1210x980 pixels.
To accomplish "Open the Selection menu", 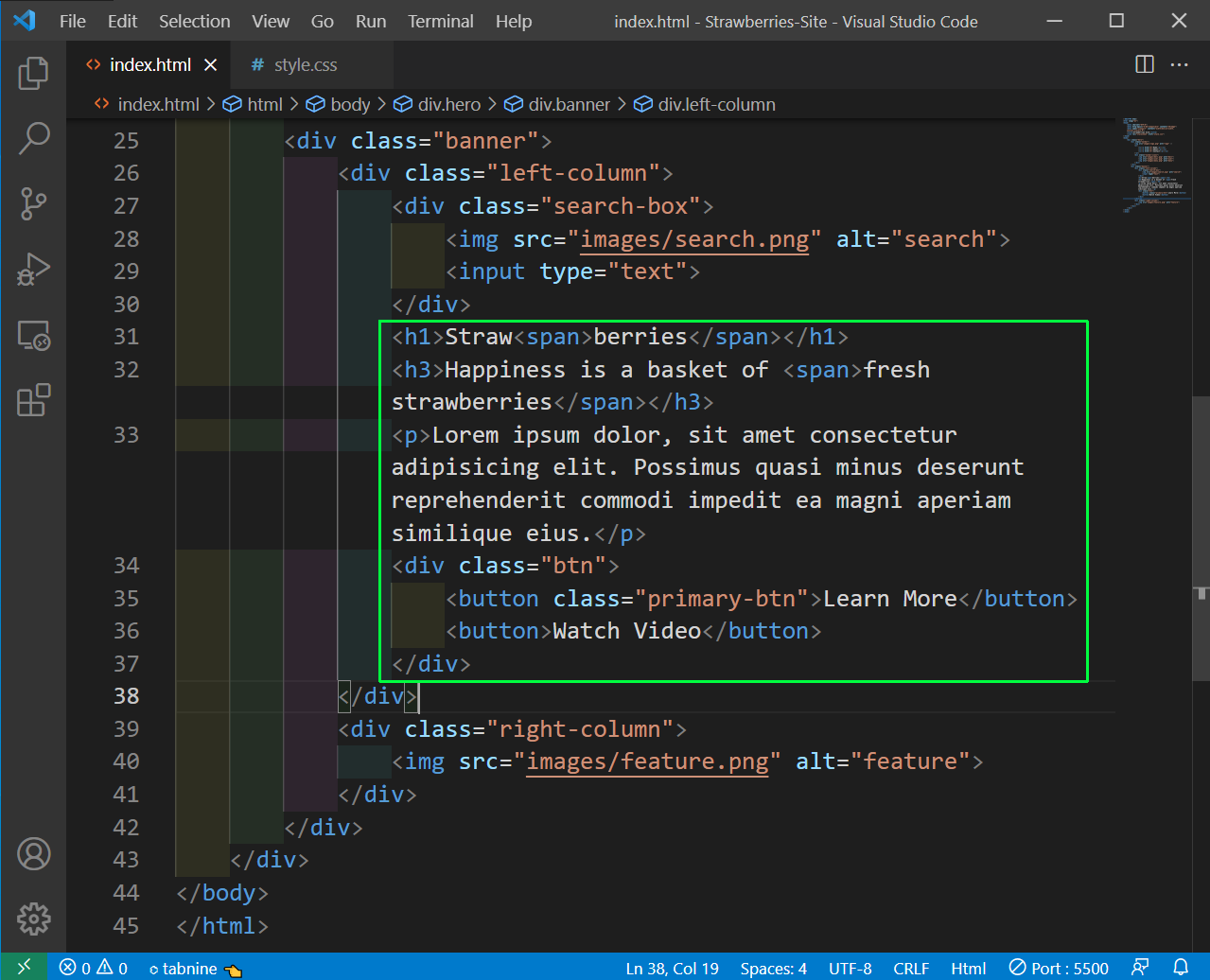I will click(195, 21).
